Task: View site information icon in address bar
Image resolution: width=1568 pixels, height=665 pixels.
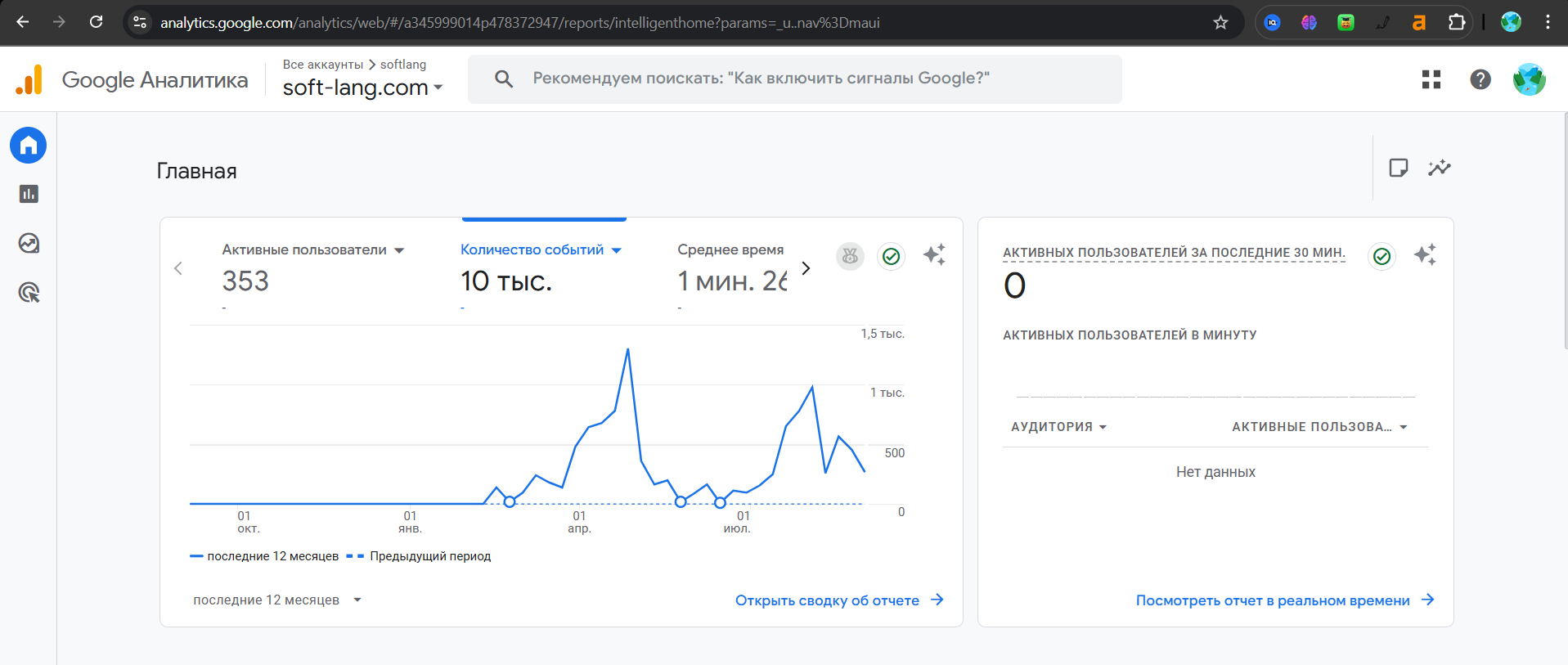Action: click(x=140, y=22)
